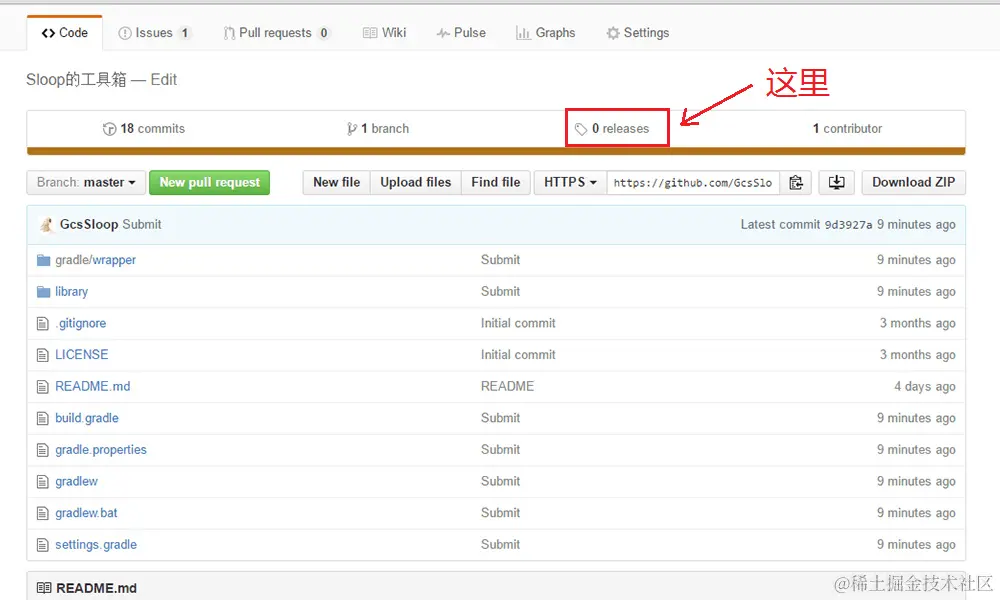
Task: Open latest commit 9d3927a
Action: click(848, 225)
